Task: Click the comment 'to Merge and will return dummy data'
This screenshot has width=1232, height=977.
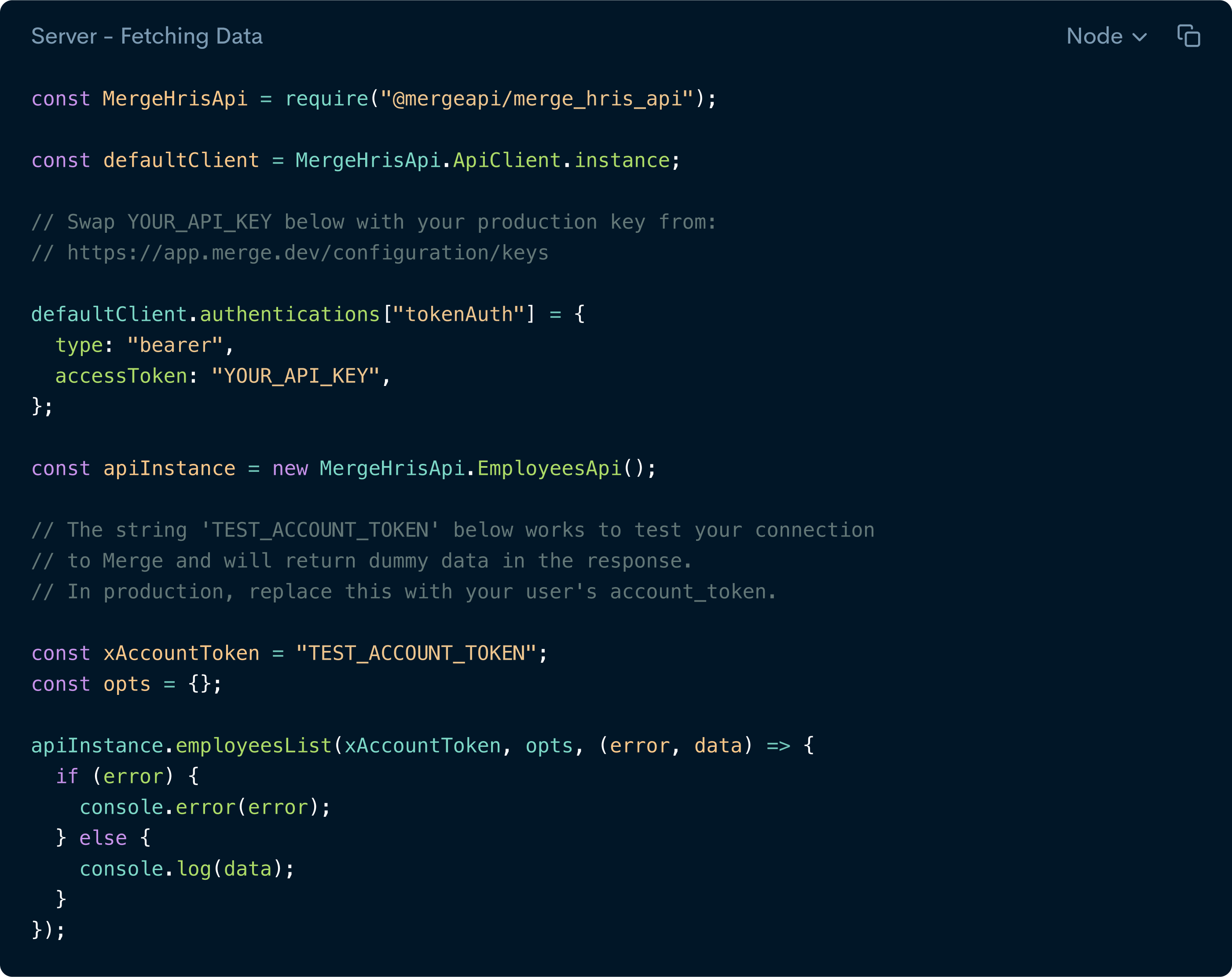Action: pyautogui.click(x=362, y=561)
